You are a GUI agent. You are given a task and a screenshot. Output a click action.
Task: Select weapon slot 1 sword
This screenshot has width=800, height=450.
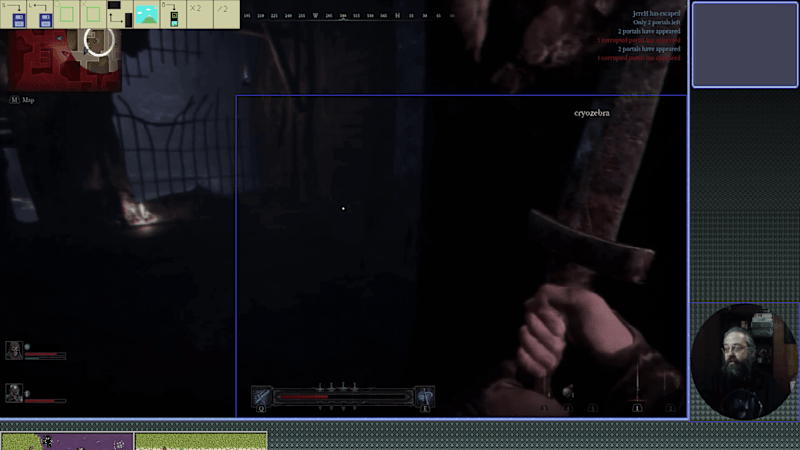(637, 390)
